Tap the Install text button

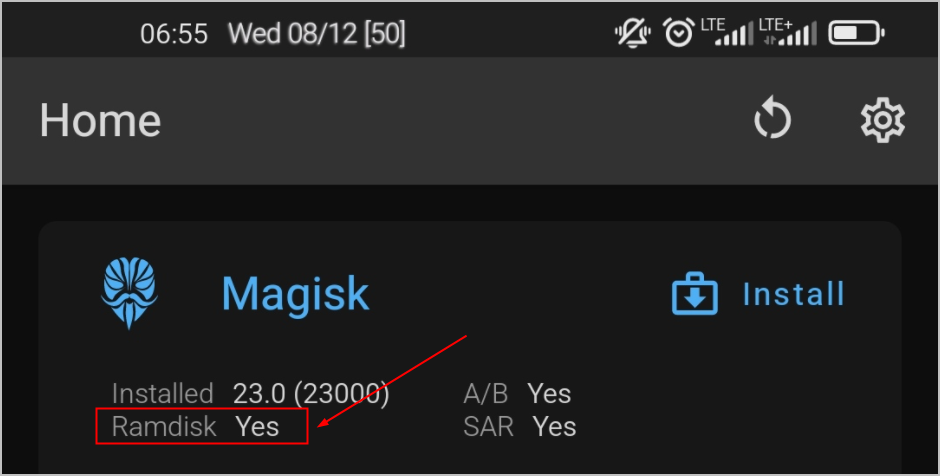click(793, 294)
